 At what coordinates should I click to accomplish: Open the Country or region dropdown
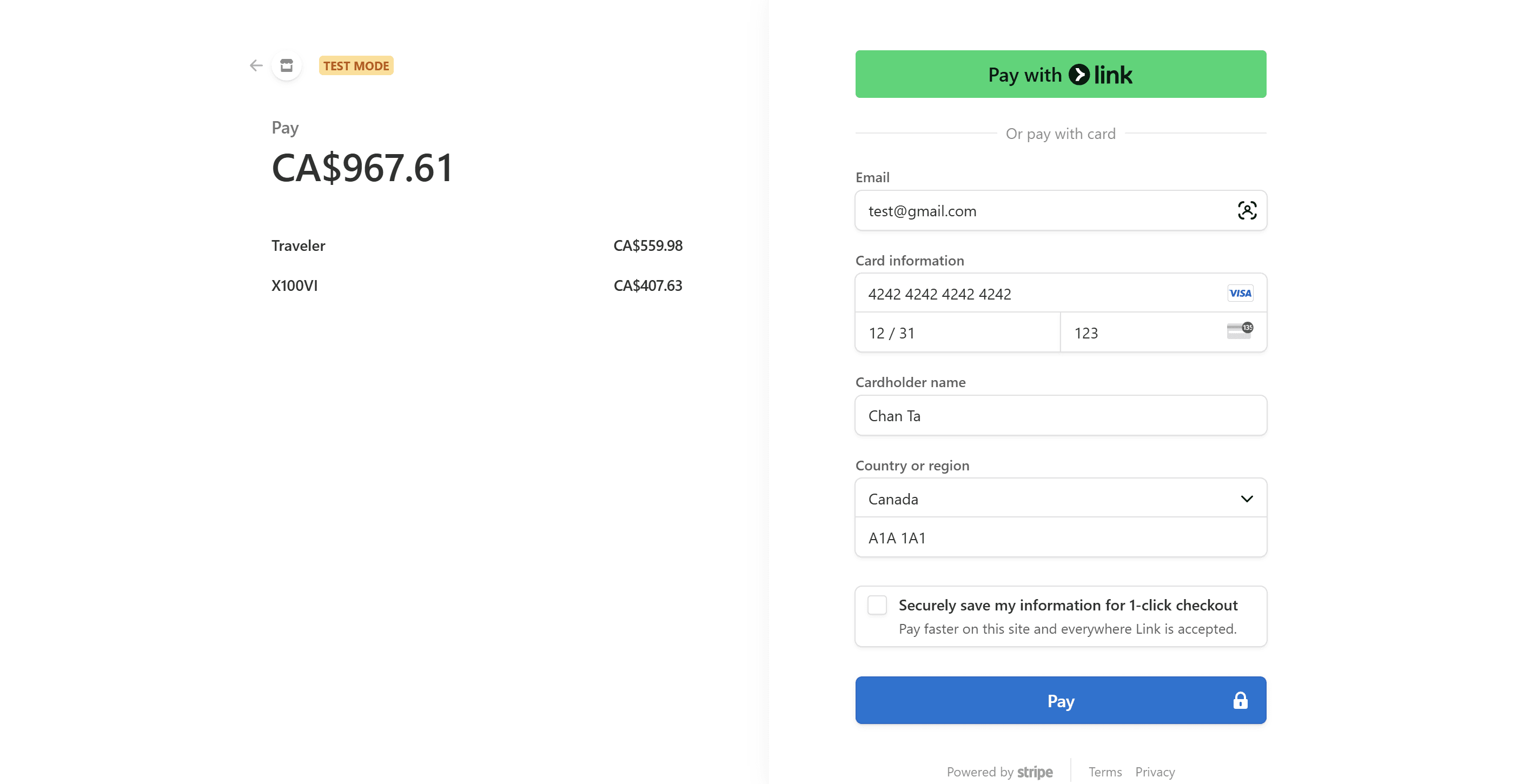[x=1060, y=499]
